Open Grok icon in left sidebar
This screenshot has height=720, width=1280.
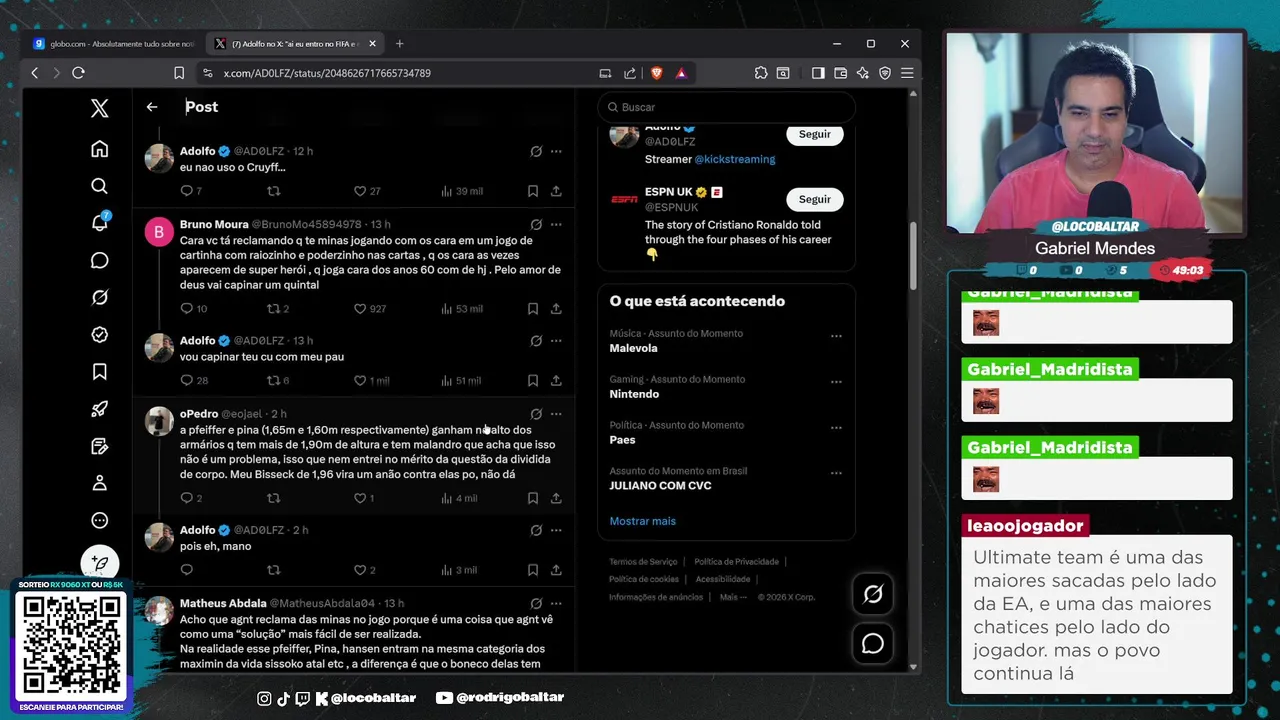coord(99,297)
